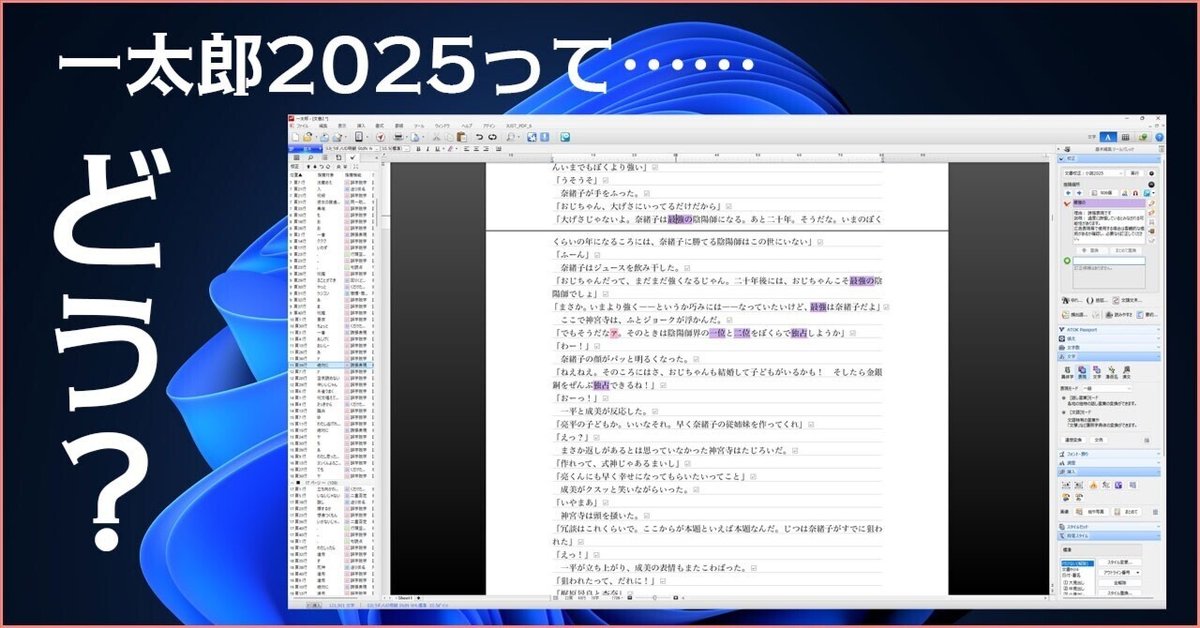Open the JUST_PDF_6 menu
The image size is (1200, 628).
[x=518, y=126]
